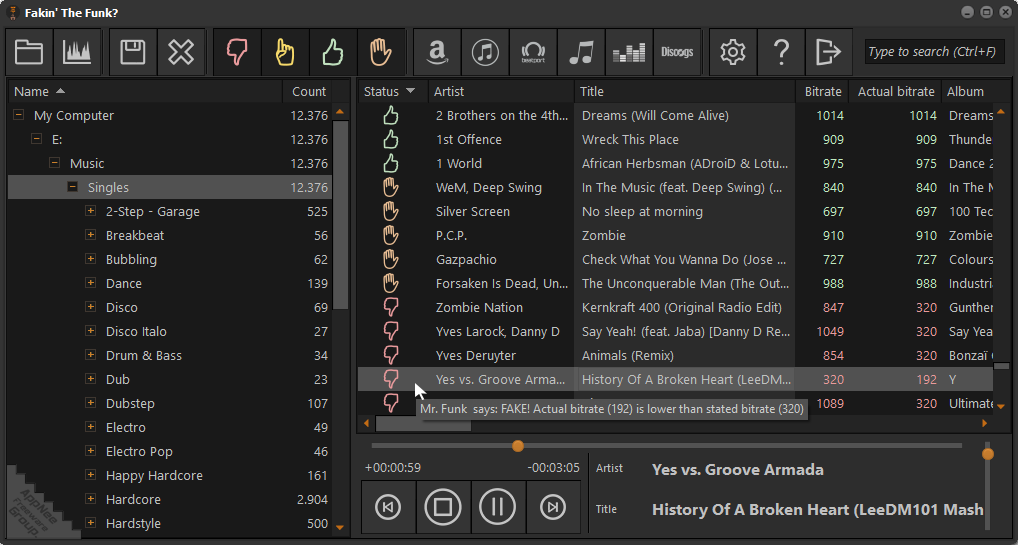This screenshot has width=1018, height=545.
Task: Collapse the Music folder node
Action: [55, 164]
